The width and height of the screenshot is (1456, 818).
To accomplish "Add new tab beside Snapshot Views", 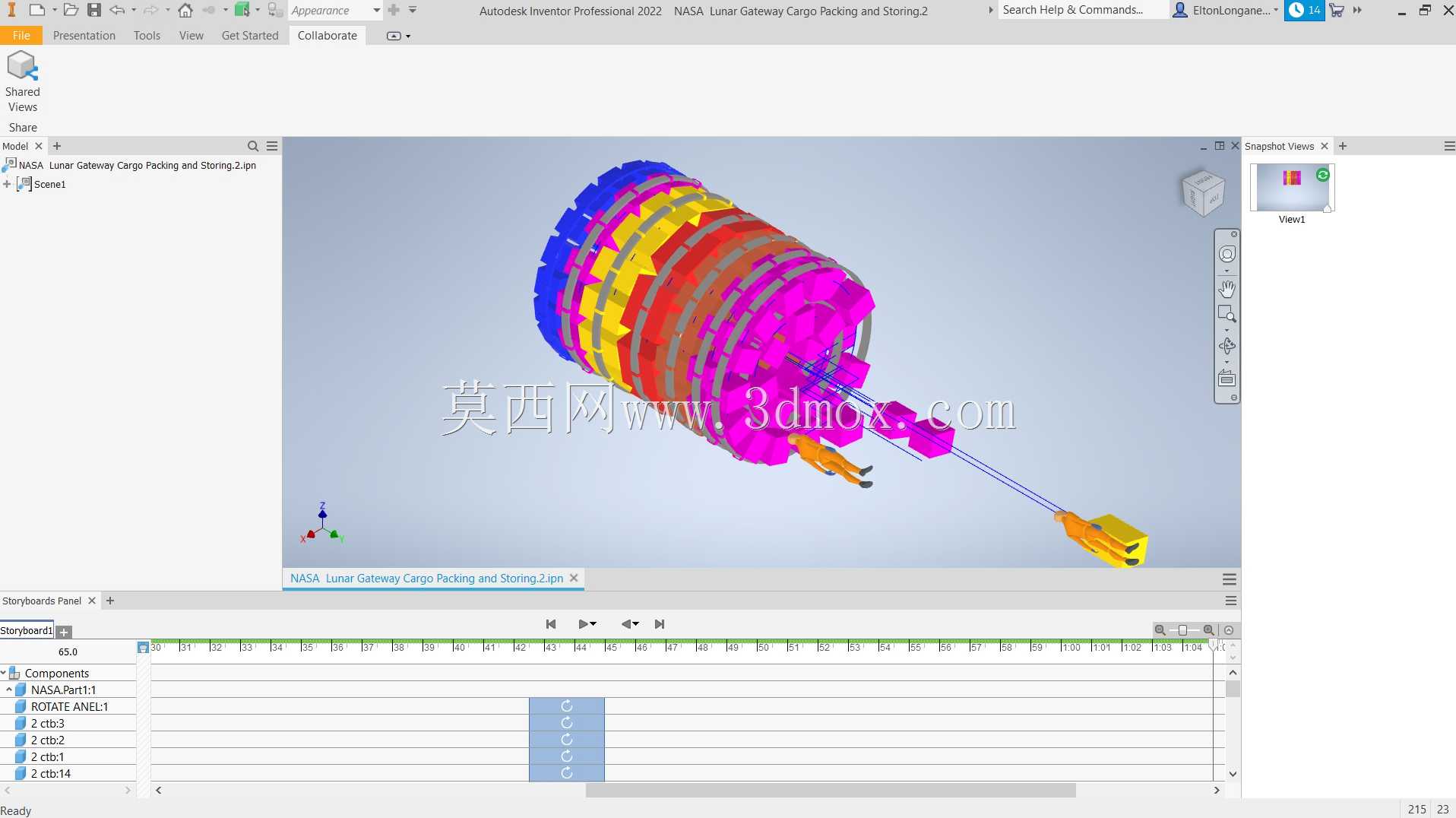I will [x=1343, y=146].
